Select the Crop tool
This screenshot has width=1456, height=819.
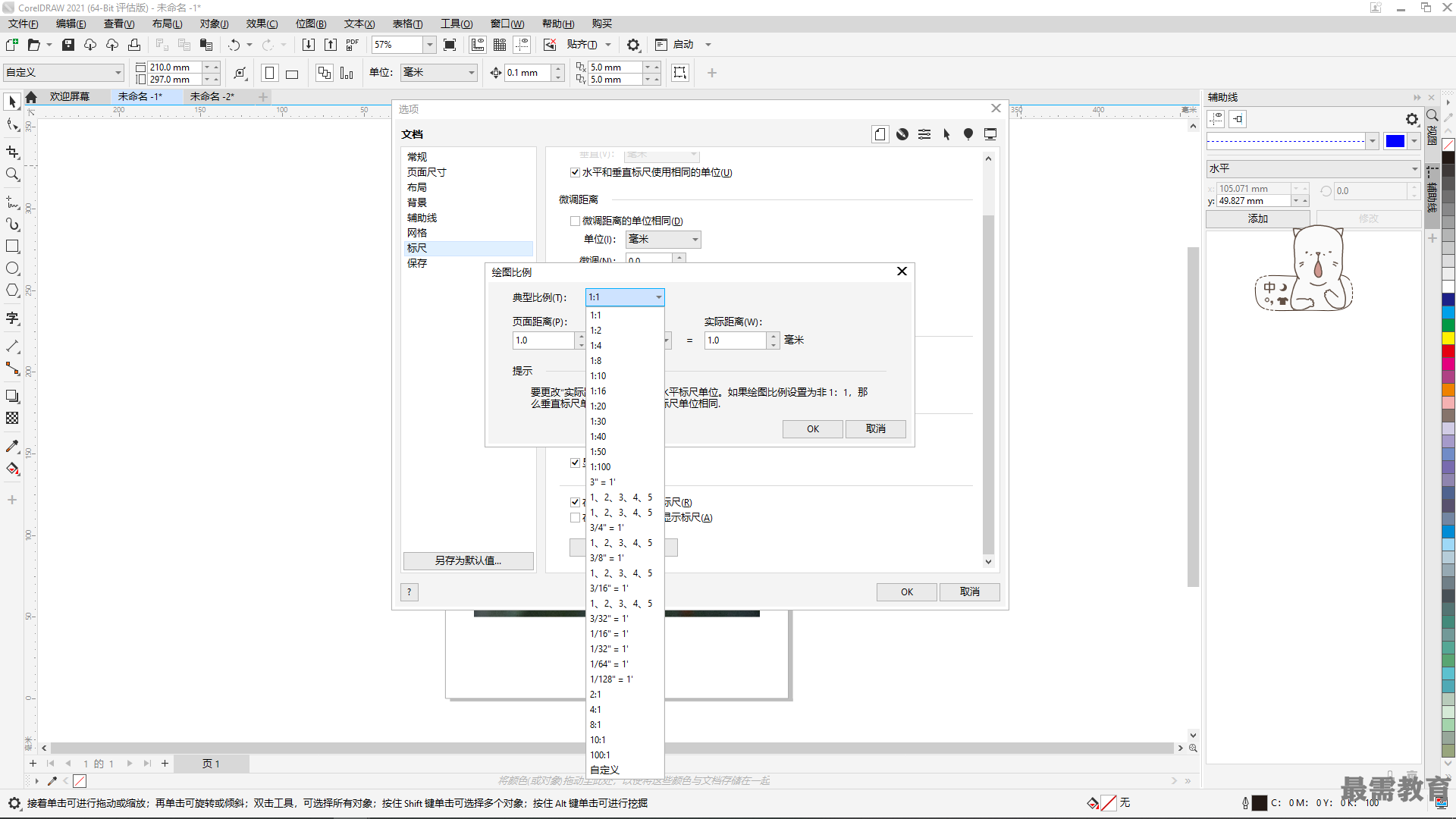12,152
